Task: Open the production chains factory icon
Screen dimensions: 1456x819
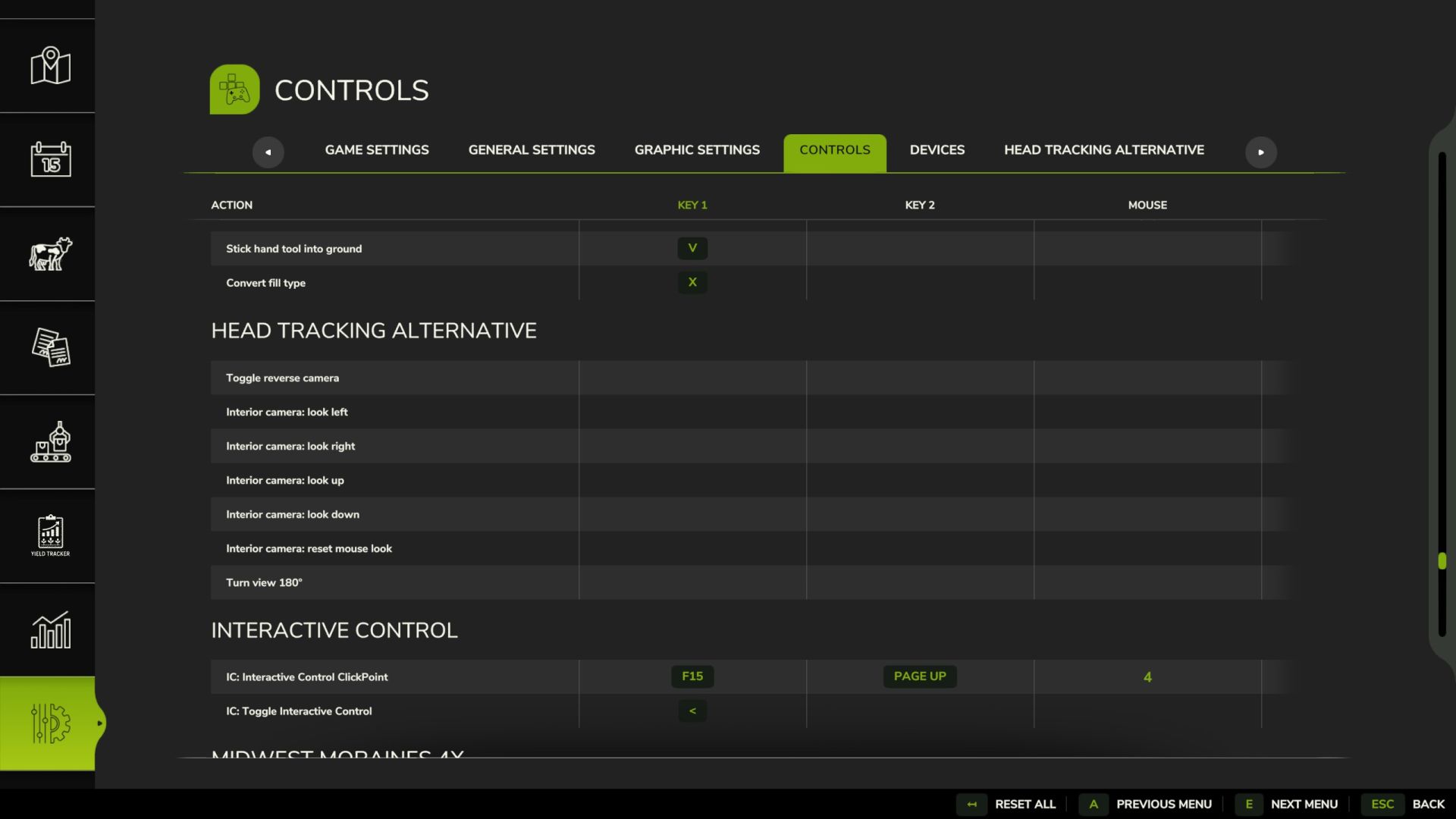Action: pyautogui.click(x=50, y=441)
